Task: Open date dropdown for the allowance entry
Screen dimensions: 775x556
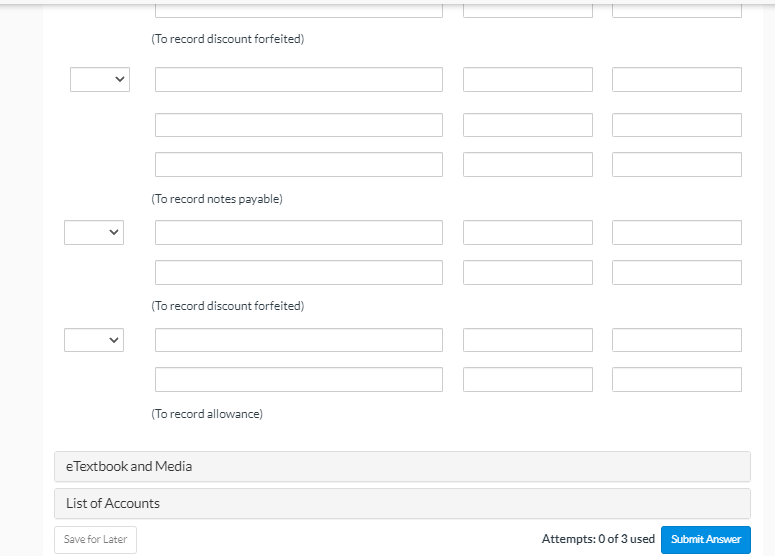Action: pos(94,340)
